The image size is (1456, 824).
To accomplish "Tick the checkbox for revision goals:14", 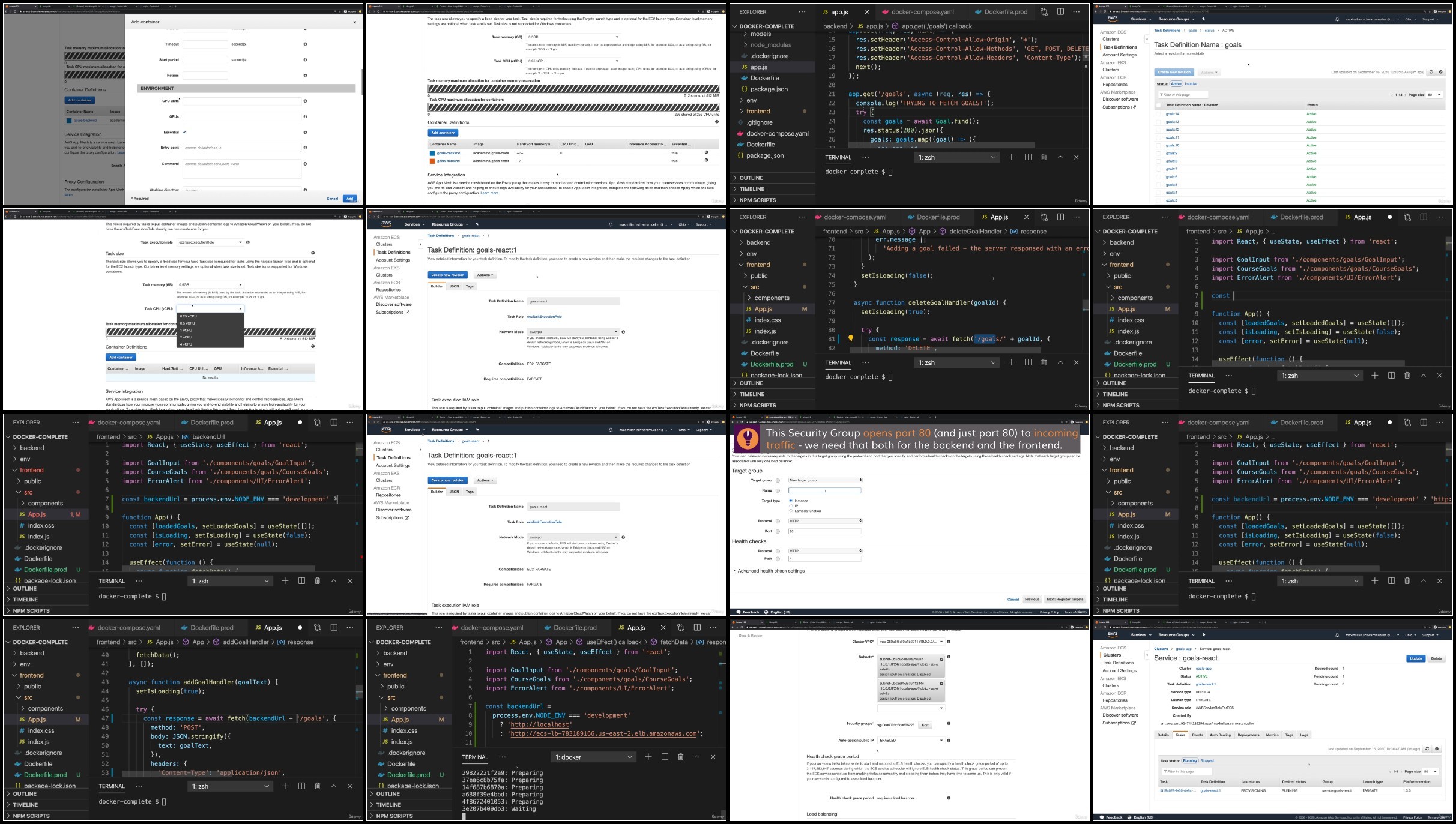I will pyautogui.click(x=1159, y=114).
